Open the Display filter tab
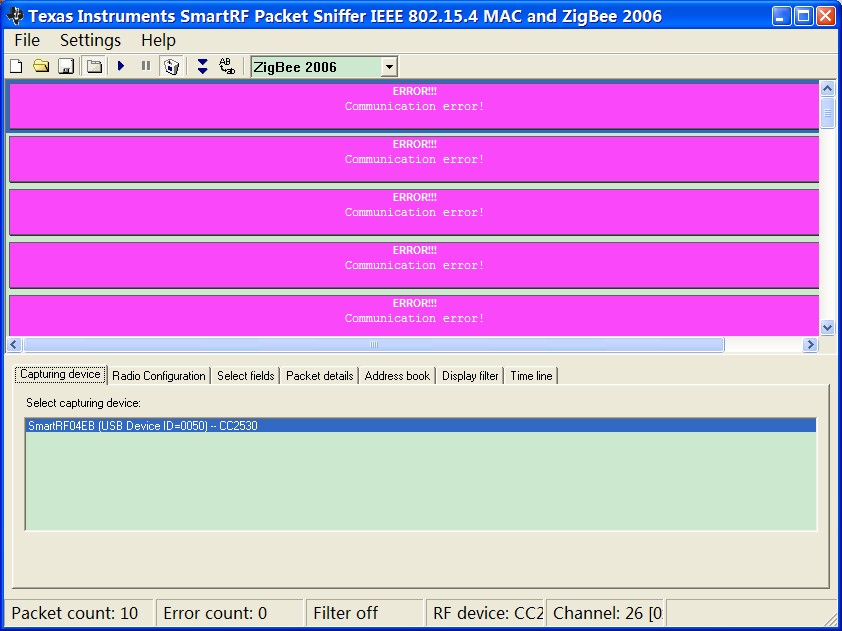 coord(470,376)
